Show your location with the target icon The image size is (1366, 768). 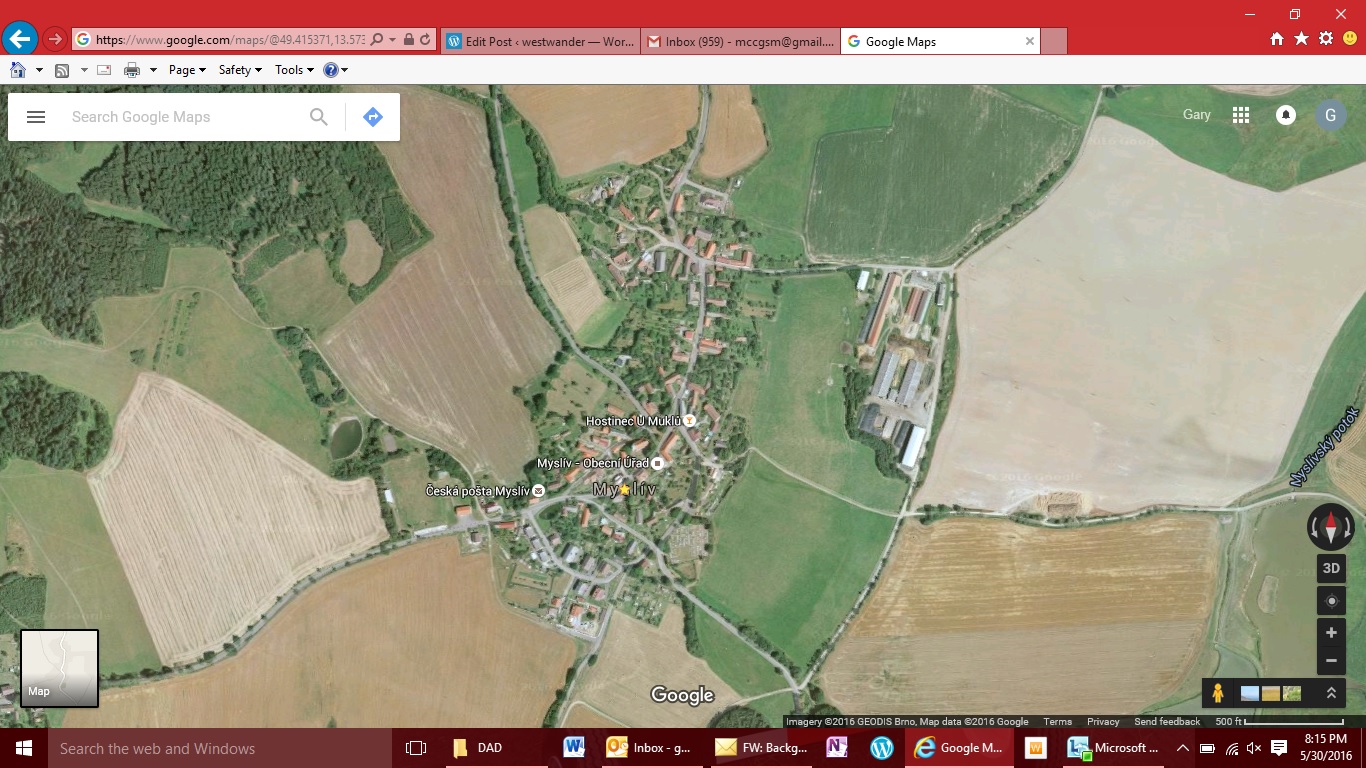click(1331, 601)
